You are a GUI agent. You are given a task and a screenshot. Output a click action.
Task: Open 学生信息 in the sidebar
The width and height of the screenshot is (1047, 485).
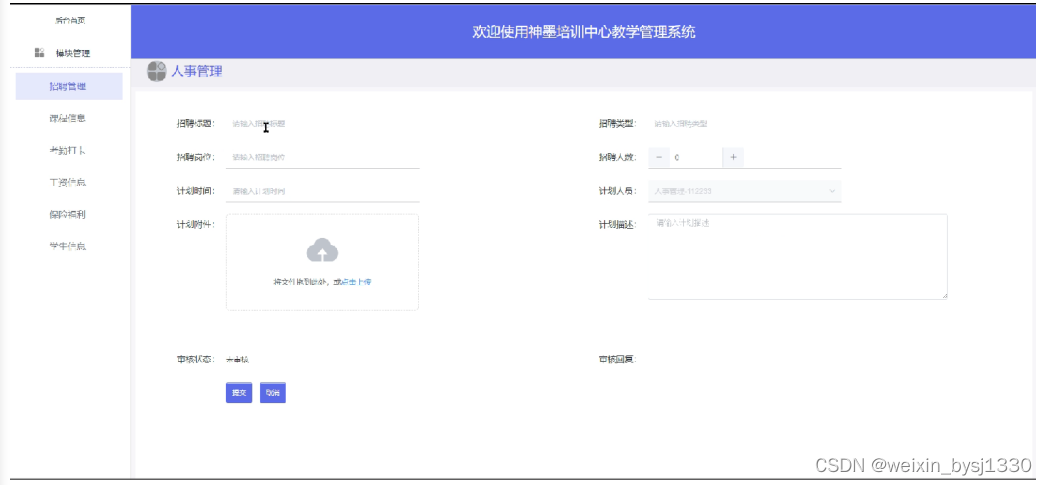click(x=68, y=247)
